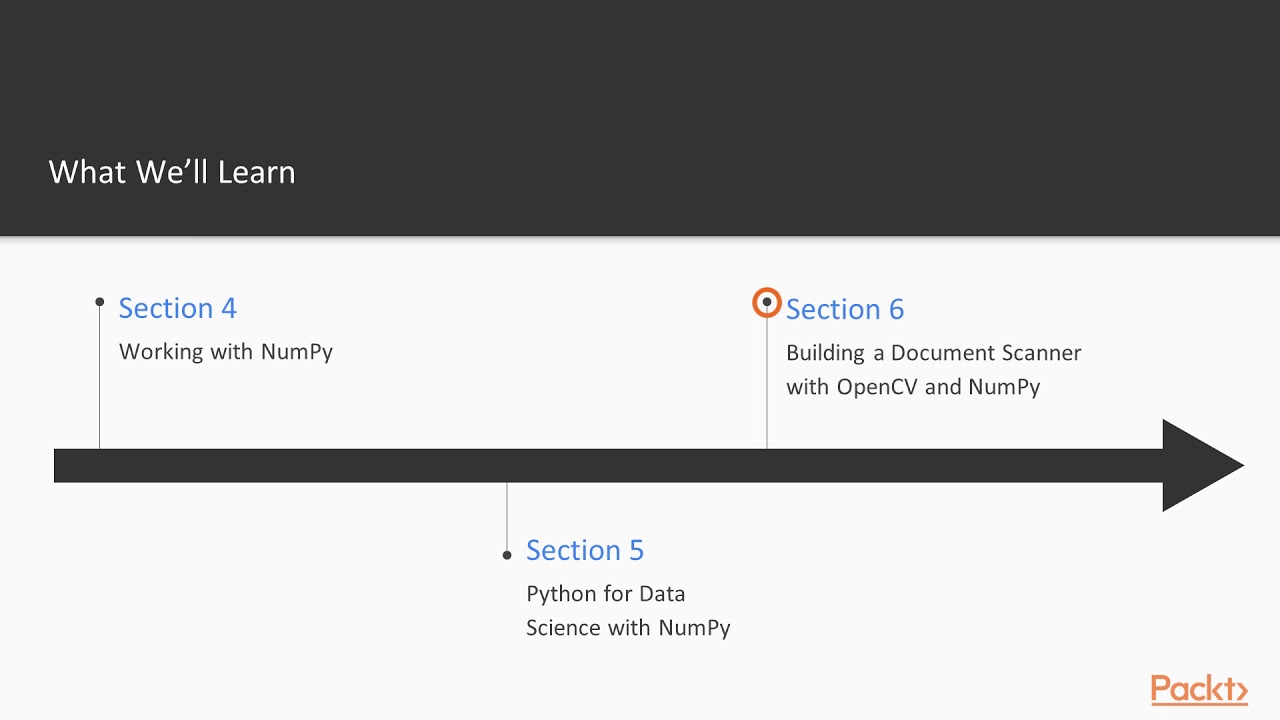Image resolution: width=1280 pixels, height=720 pixels.
Task: Click the dark horizontal timeline bar
Action: (x=600, y=466)
